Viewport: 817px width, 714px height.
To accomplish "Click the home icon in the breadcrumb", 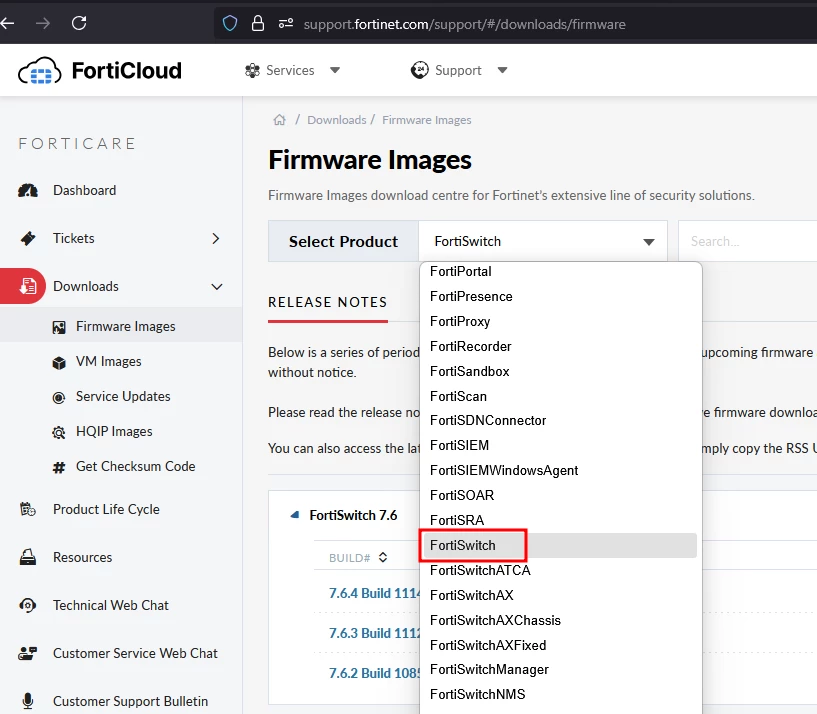I will [x=279, y=120].
